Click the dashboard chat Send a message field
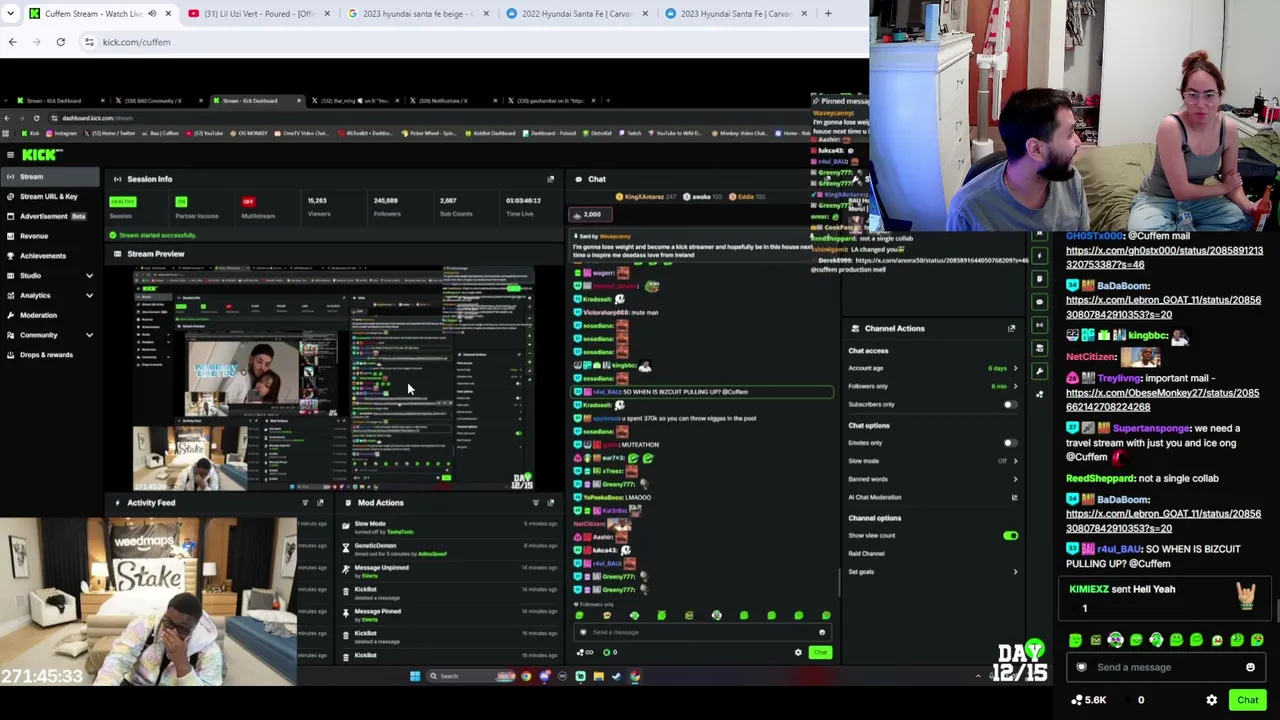1280x720 pixels. 703,632
